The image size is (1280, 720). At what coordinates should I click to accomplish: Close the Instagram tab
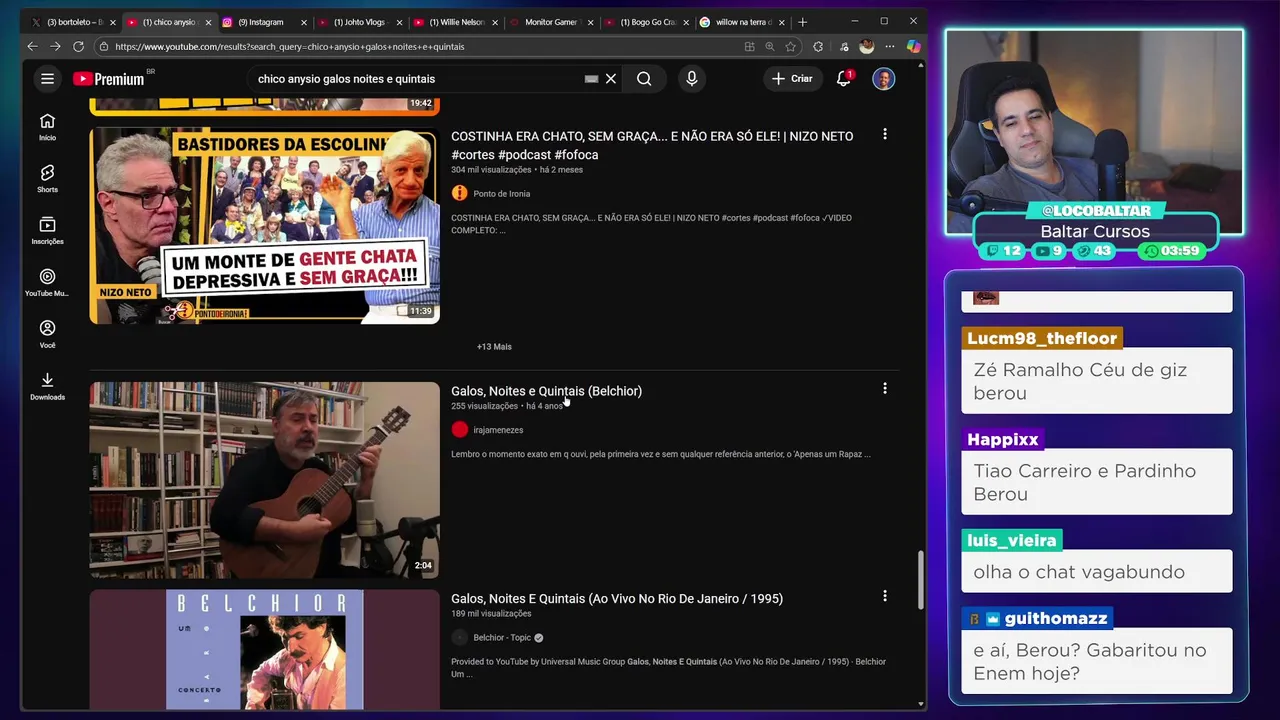coord(304,22)
